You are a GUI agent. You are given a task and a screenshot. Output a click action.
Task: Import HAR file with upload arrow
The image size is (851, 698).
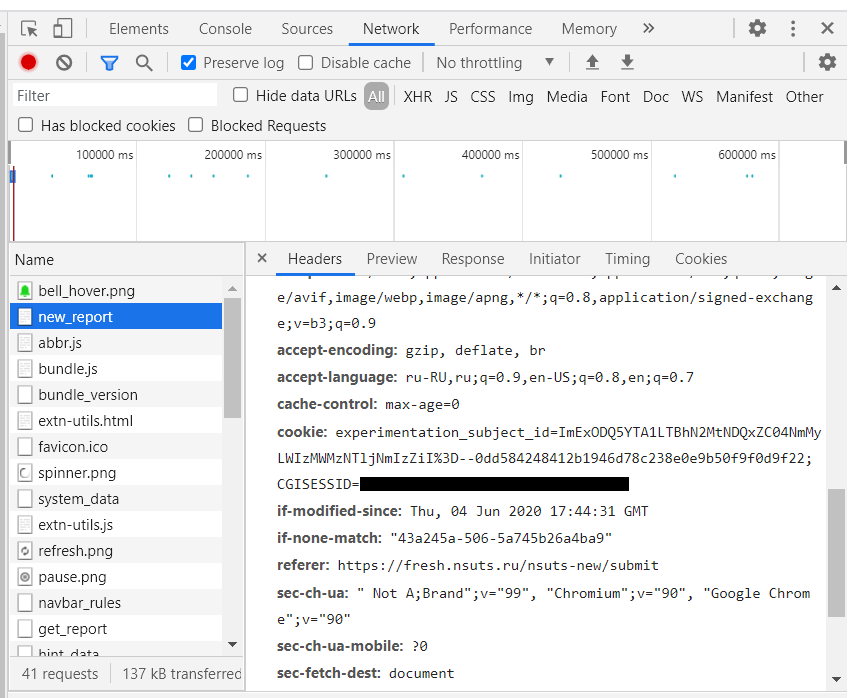[x=592, y=62]
